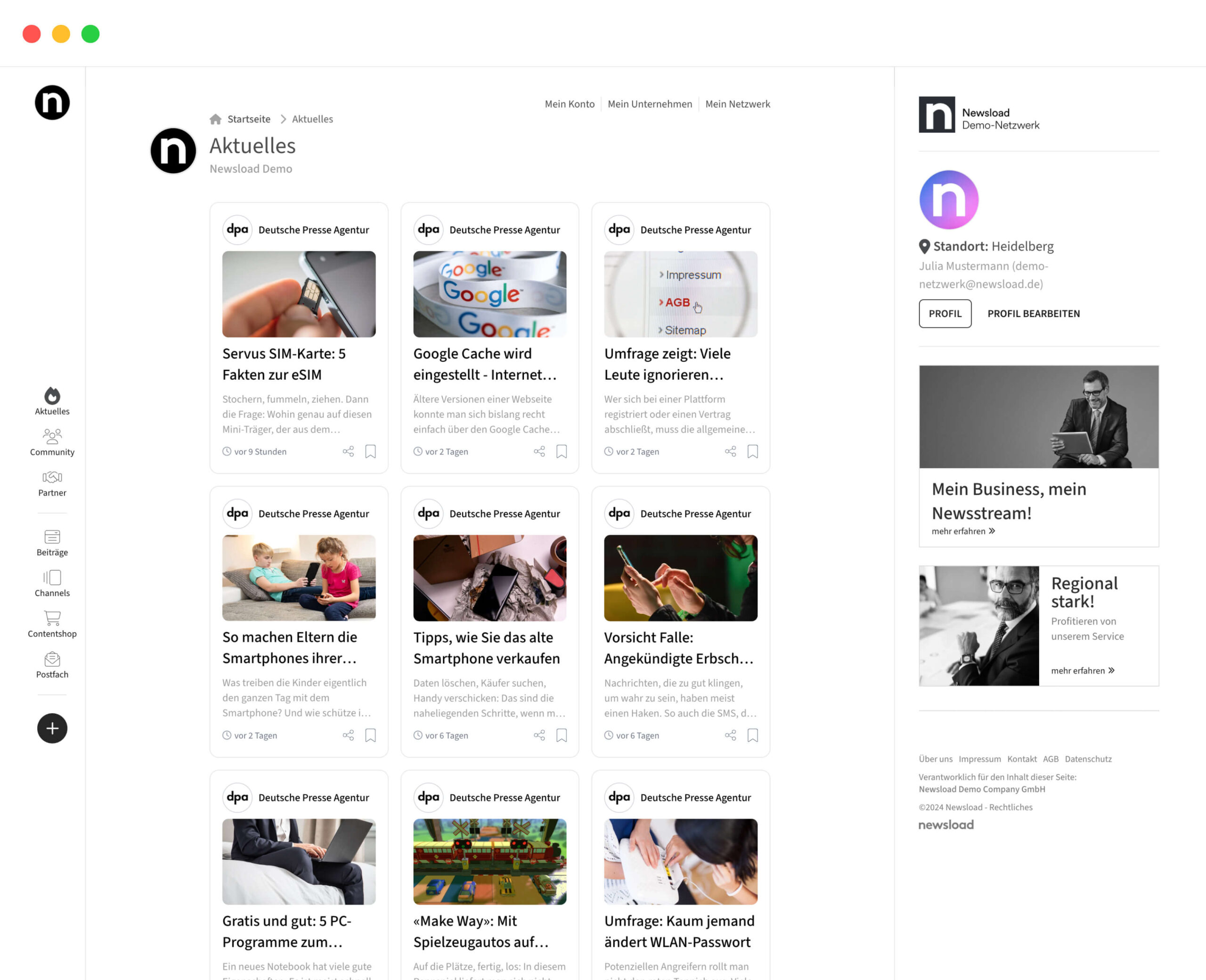Image resolution: width=1206 pixels, height=980 pixels.
Task: Bookmark the Umfrage zeigt article
Action: click(x=752, y=452)
